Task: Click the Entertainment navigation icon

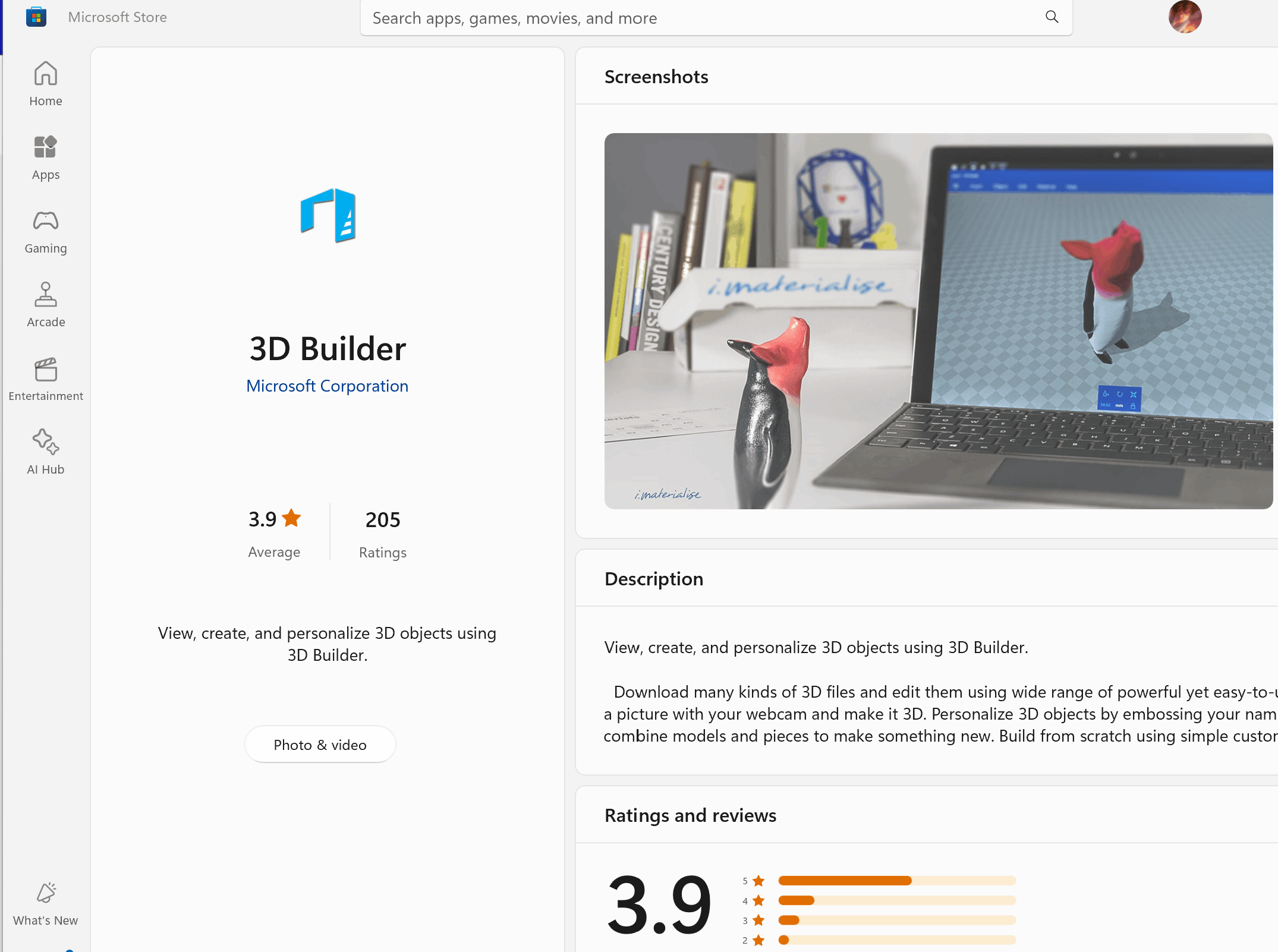Action: (45, 379)
